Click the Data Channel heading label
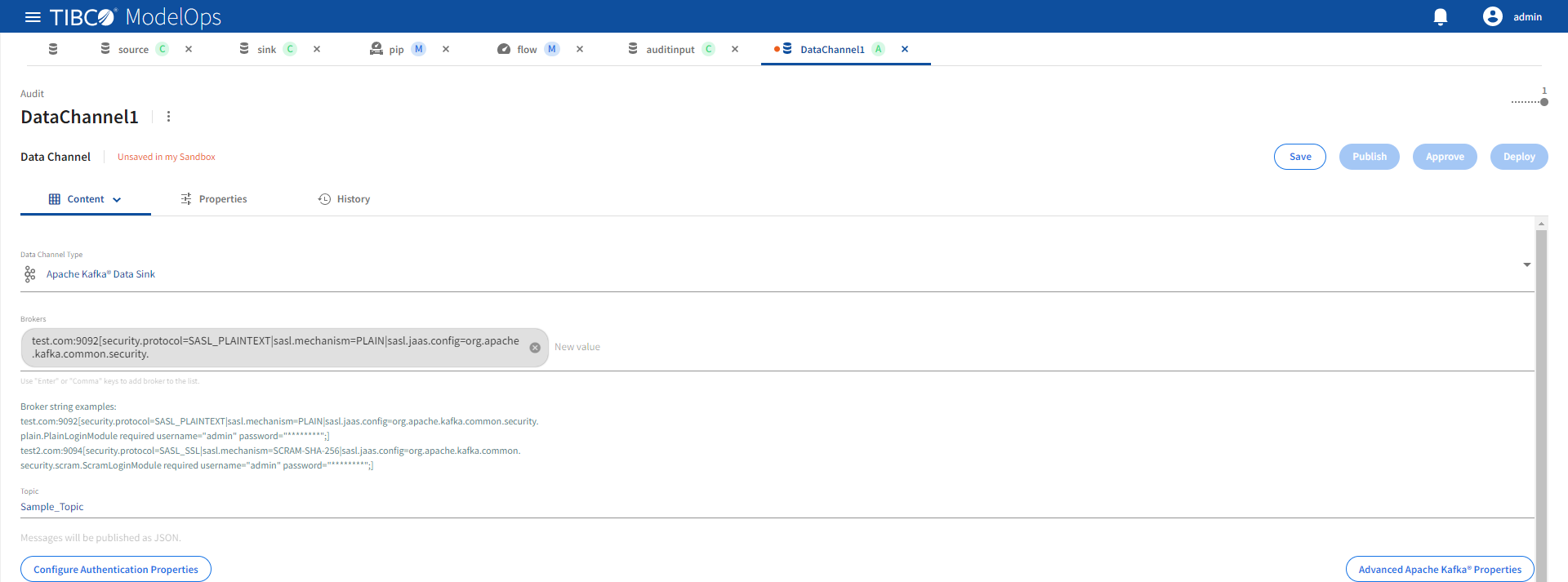This screenshot has width=1568, height=582. (56, 157)
